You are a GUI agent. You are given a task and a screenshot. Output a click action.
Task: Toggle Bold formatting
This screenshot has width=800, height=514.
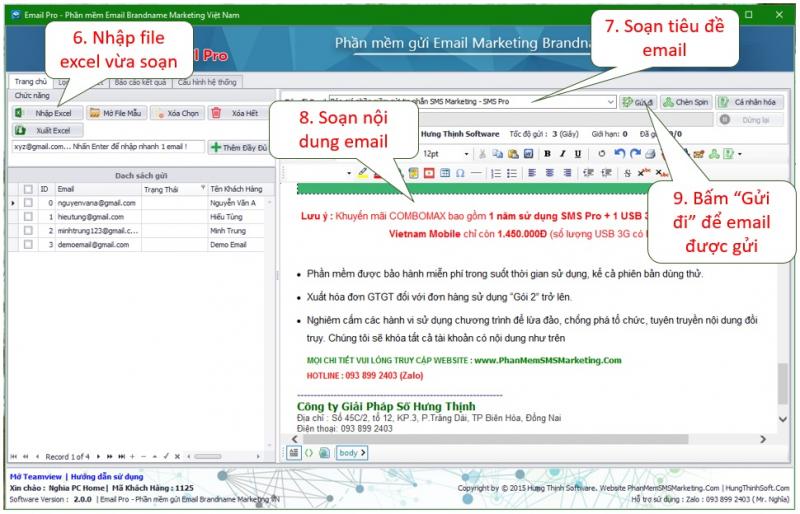coord(547,154)
